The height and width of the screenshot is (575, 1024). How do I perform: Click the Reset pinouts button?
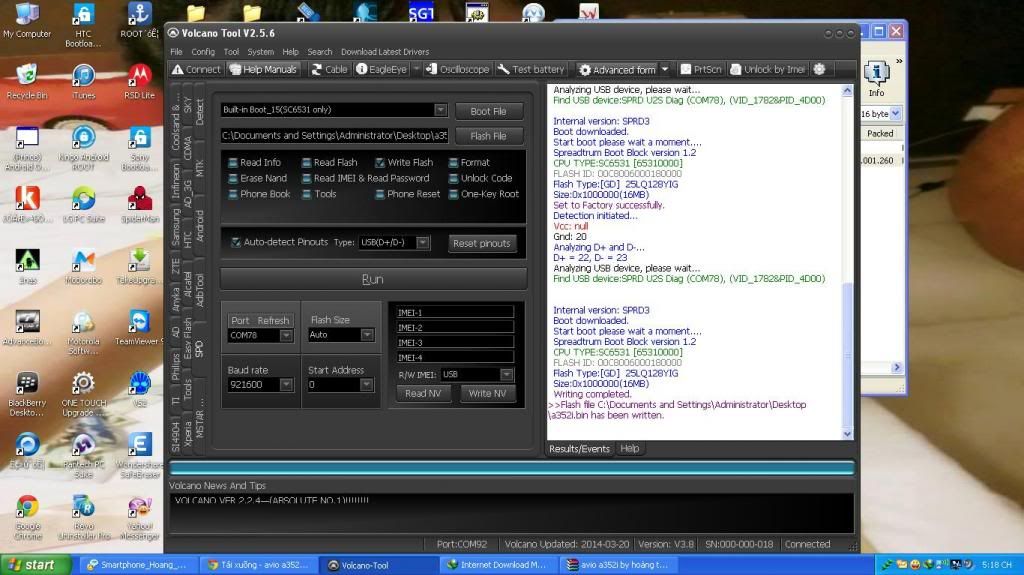481,243
